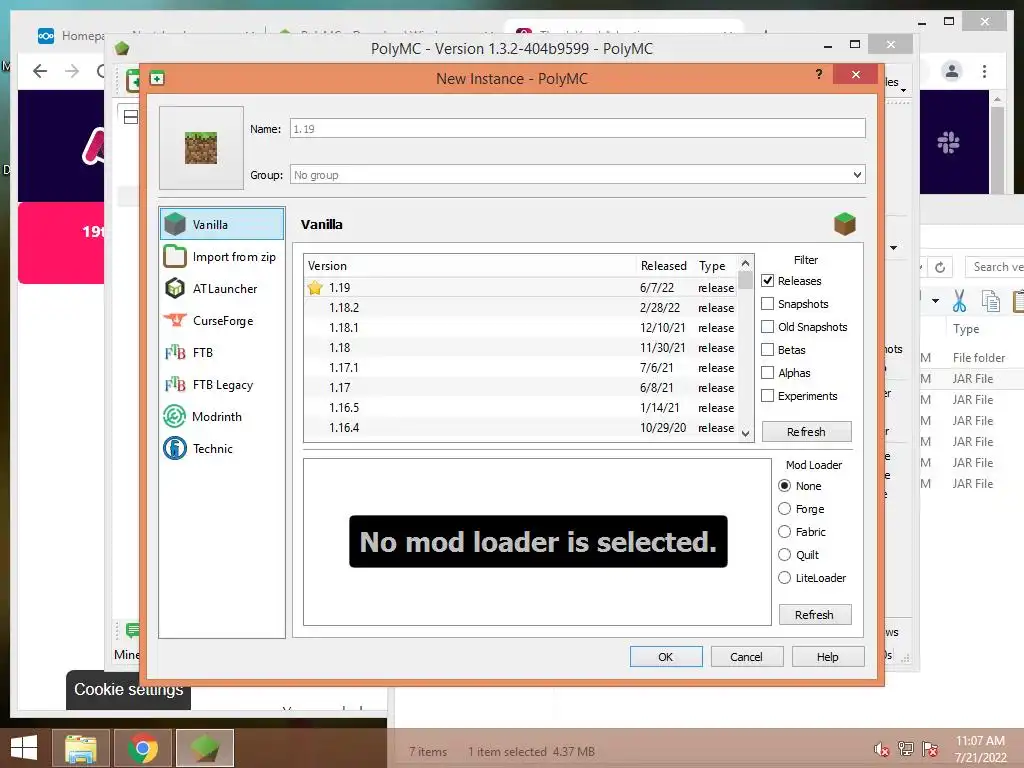This screenshot has width=1024, height=768.
Task: Select version 1.16.5 row
Action: coord(521,408)
